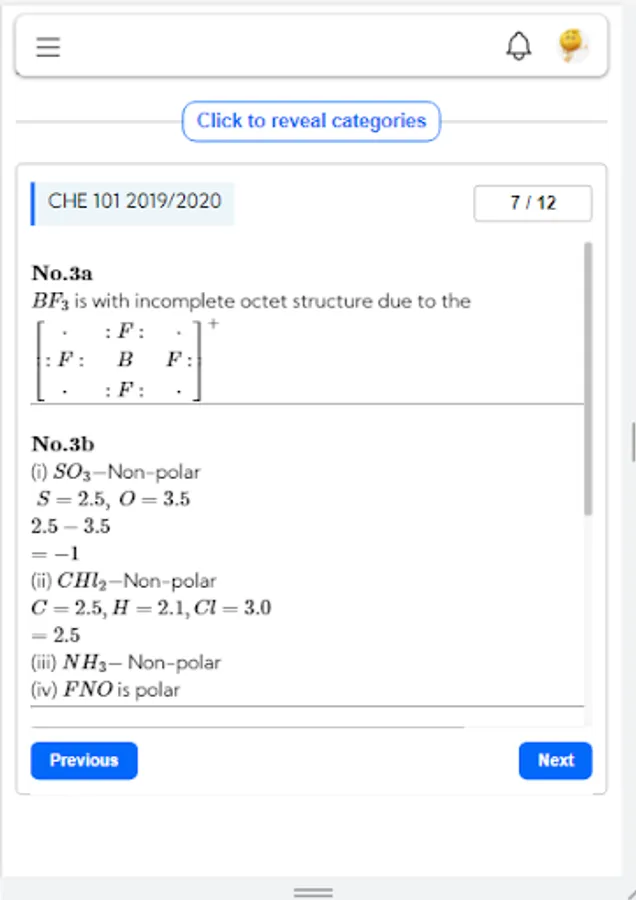Click the answer panel vertical scrollbar thumb

click(x=588, y=379)
